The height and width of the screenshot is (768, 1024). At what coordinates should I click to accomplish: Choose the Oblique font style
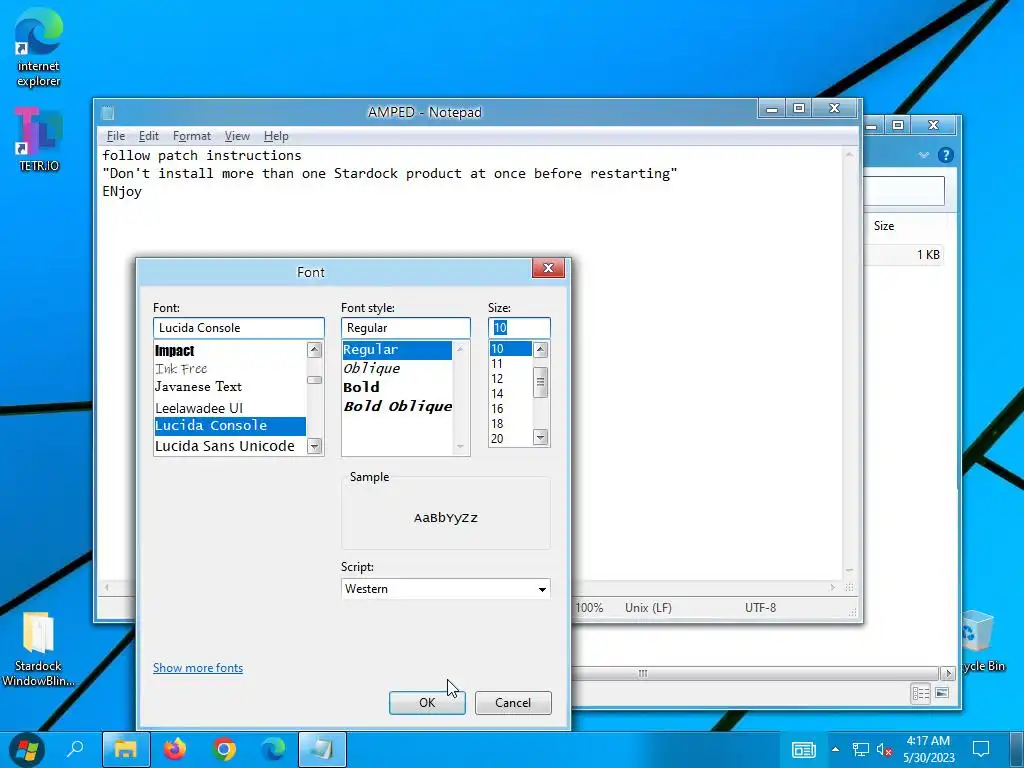click(x=397, y=369)
